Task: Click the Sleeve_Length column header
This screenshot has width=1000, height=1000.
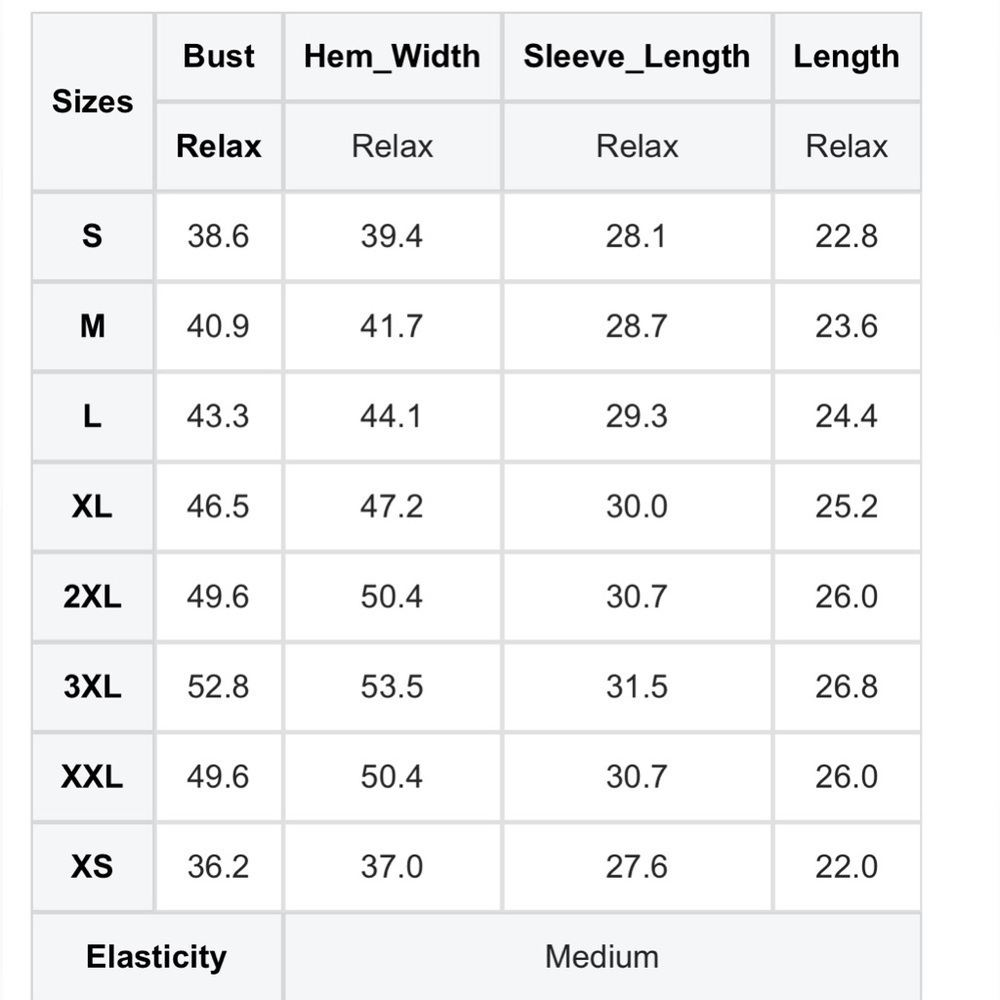Action: [636, 56]
